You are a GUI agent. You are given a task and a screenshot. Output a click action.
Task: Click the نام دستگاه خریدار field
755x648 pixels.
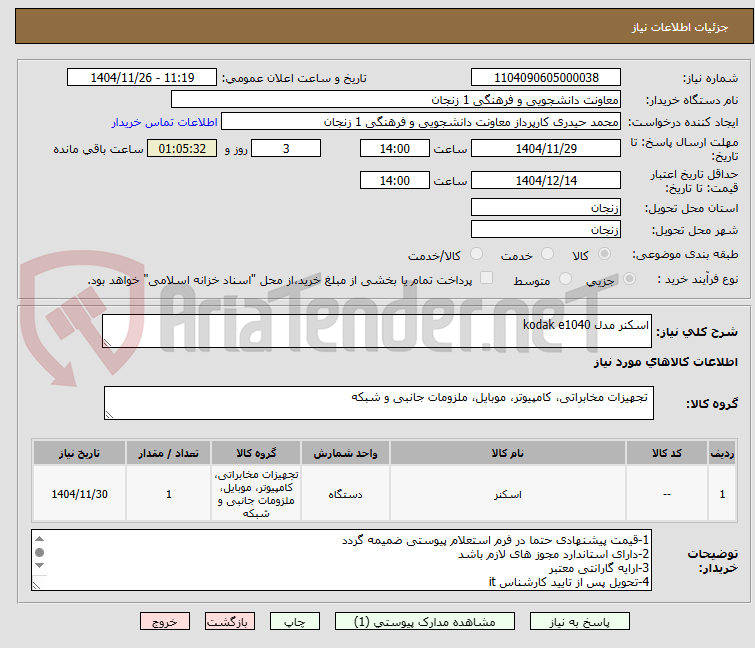pos(396,100)
